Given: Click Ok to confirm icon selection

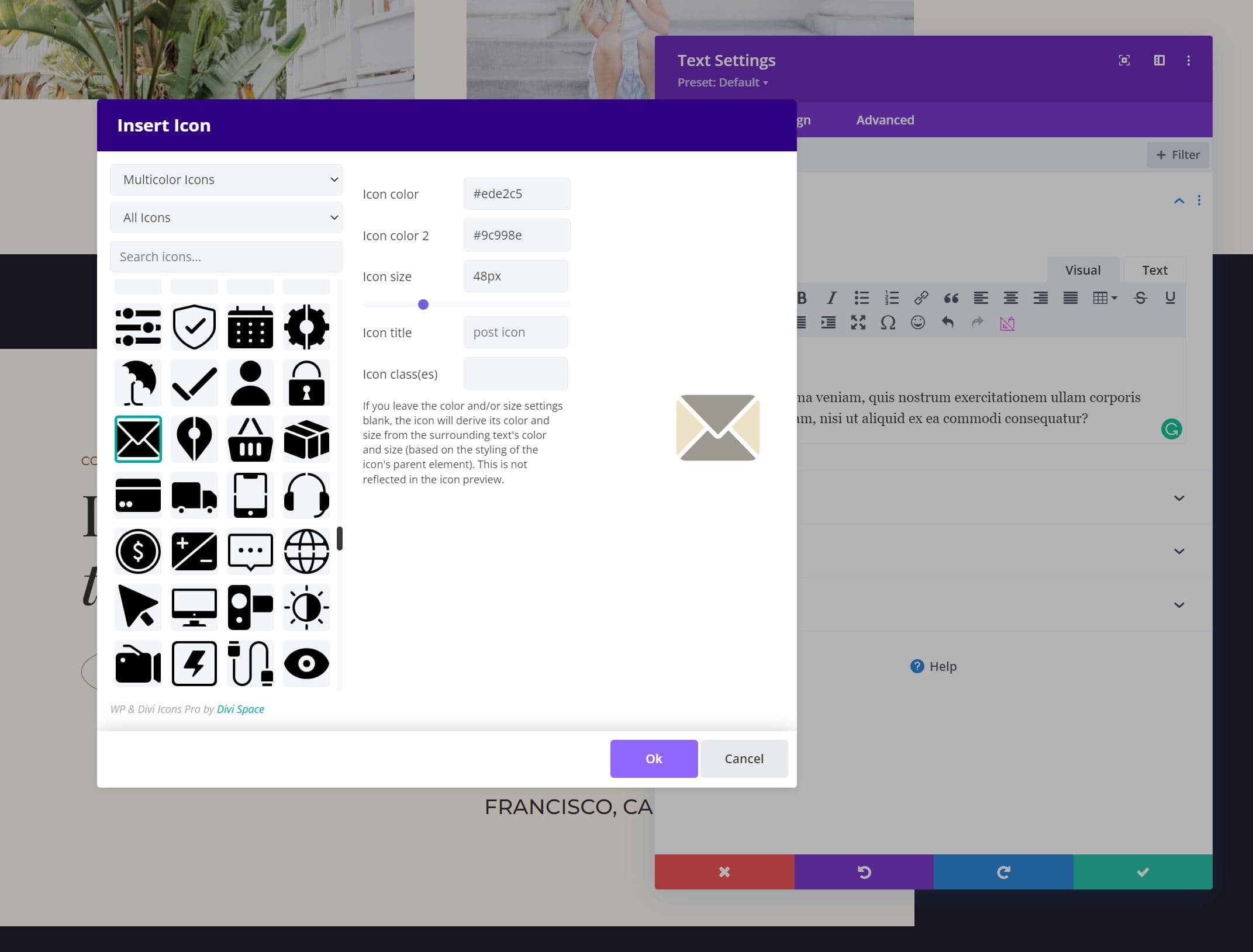Looking at the screenshot, I should (x=654, y=758).
